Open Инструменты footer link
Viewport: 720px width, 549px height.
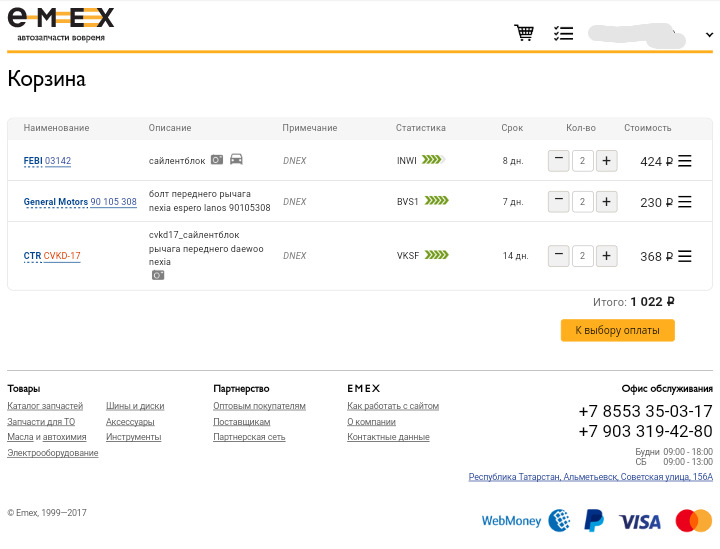134,437
